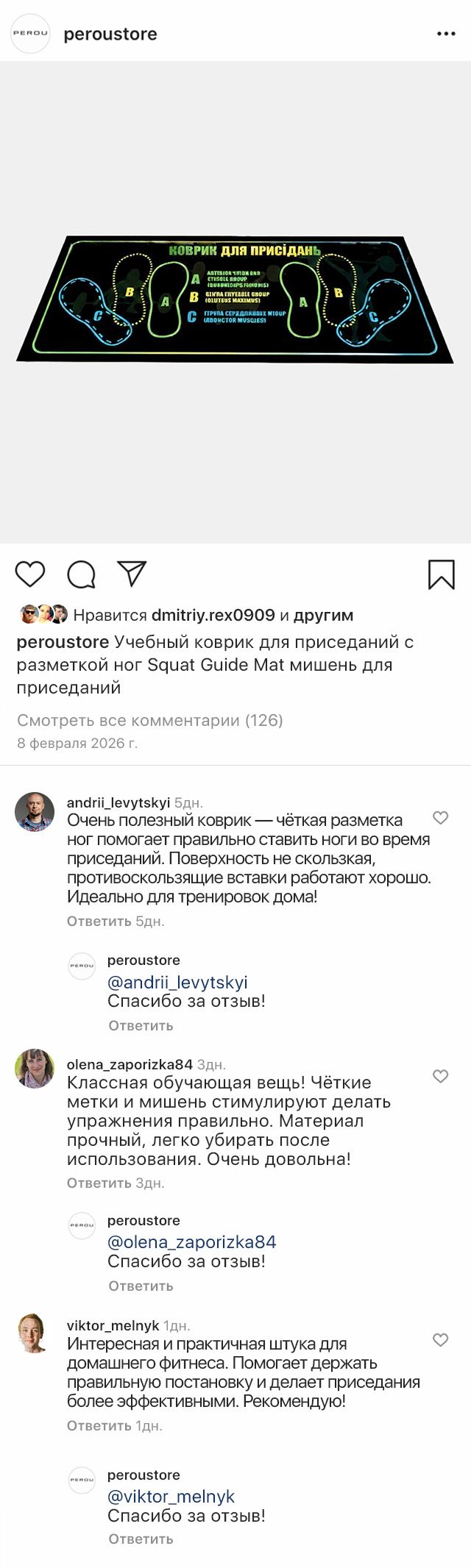The height and width of the screenshot is (1568, 471).
Task: Open the @andrii_levytskyi mention link
Action: tap(177, 982)
